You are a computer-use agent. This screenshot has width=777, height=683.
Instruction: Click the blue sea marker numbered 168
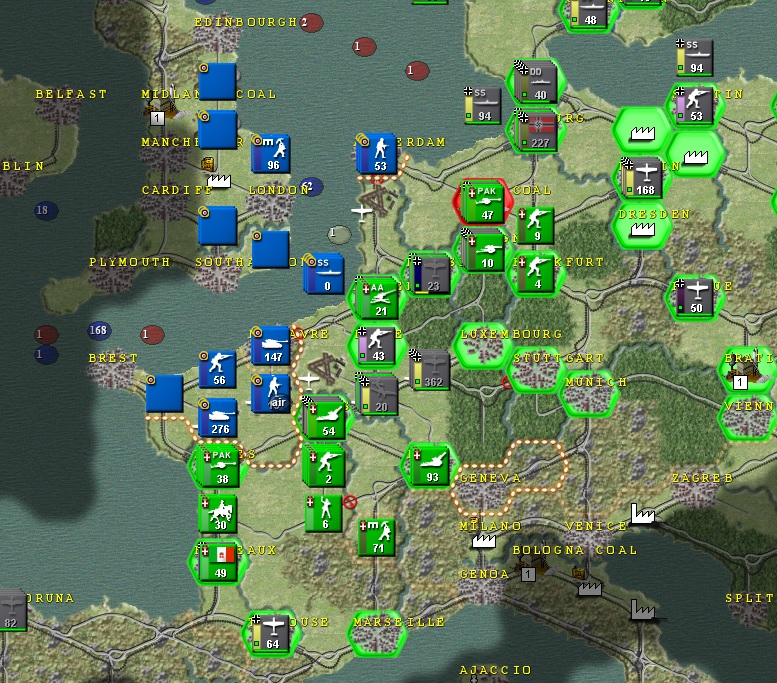coord(99,330)
